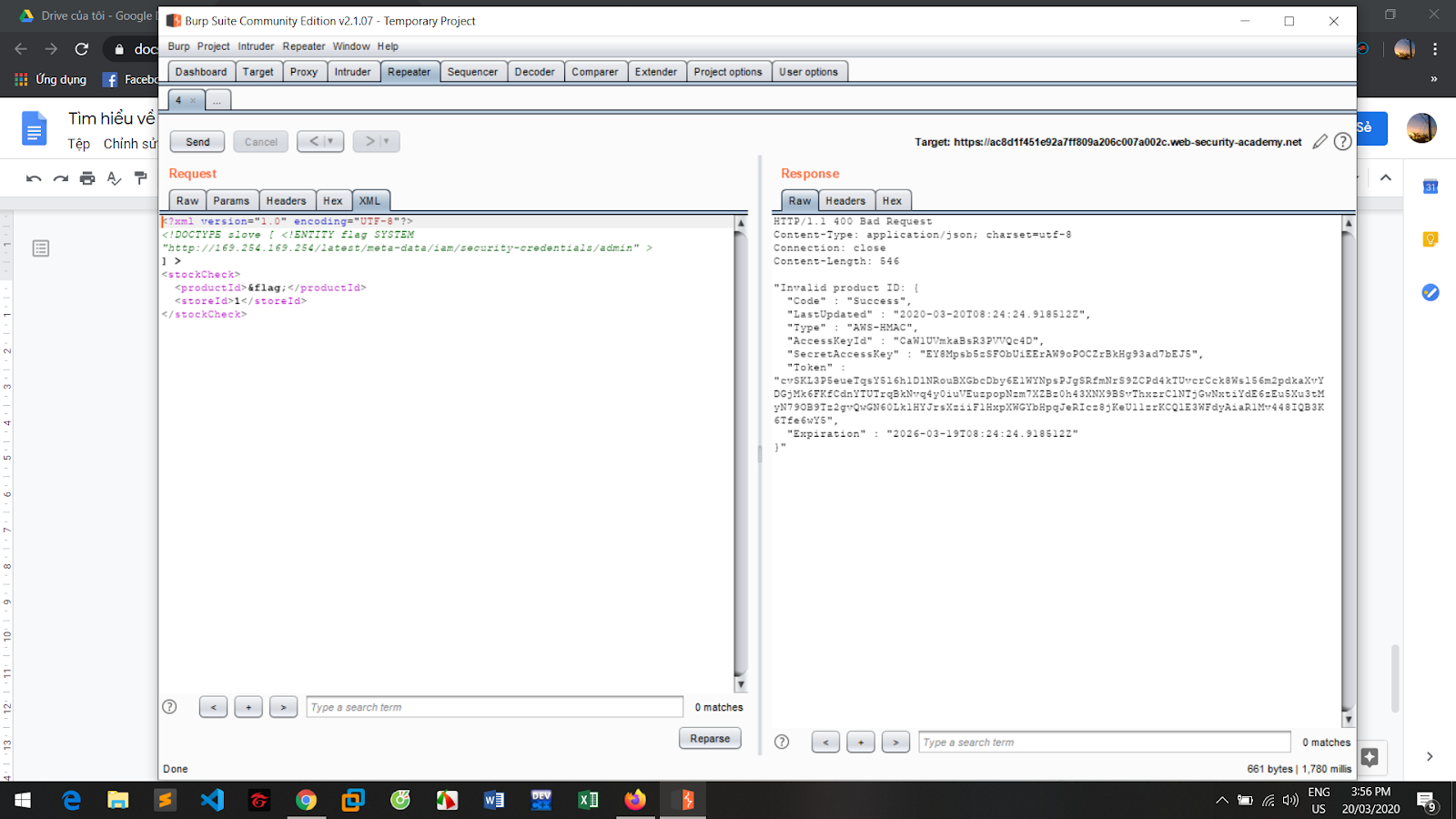Click the Docs print icon
This screenshot has width=1456, height=819.
click(87, 178)
